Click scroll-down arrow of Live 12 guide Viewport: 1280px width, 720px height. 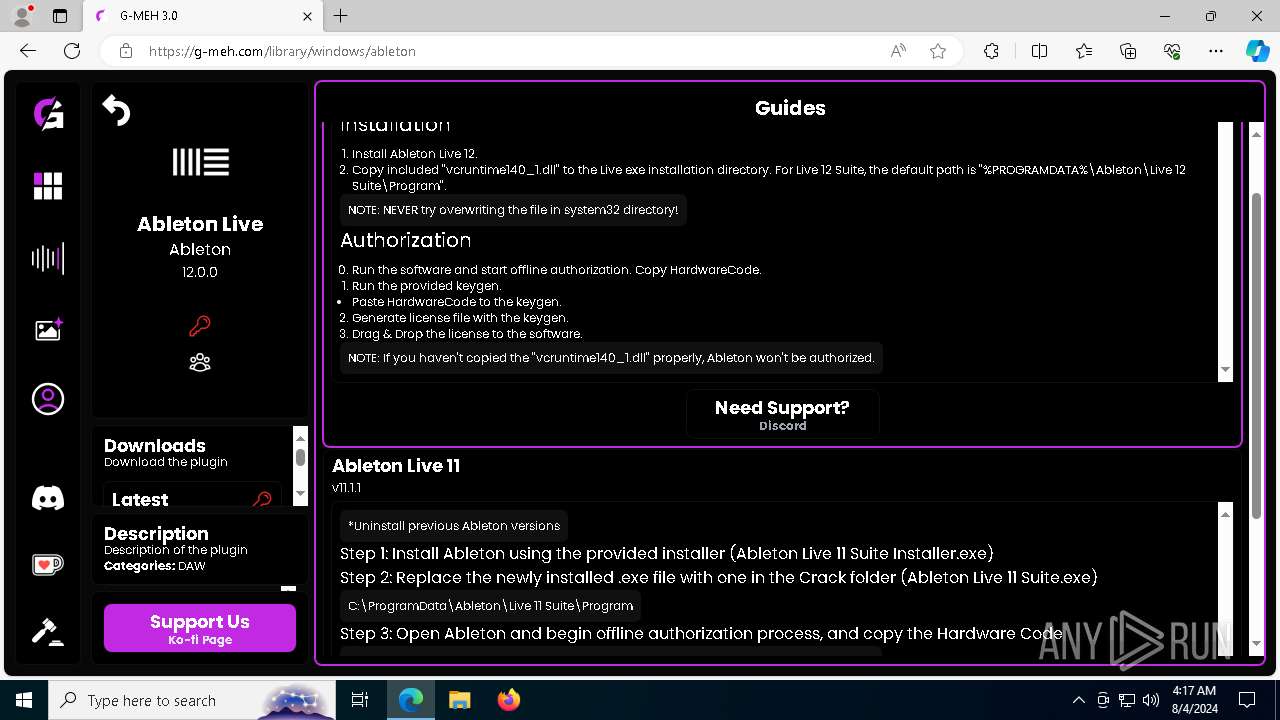[x=1225, y=371]
